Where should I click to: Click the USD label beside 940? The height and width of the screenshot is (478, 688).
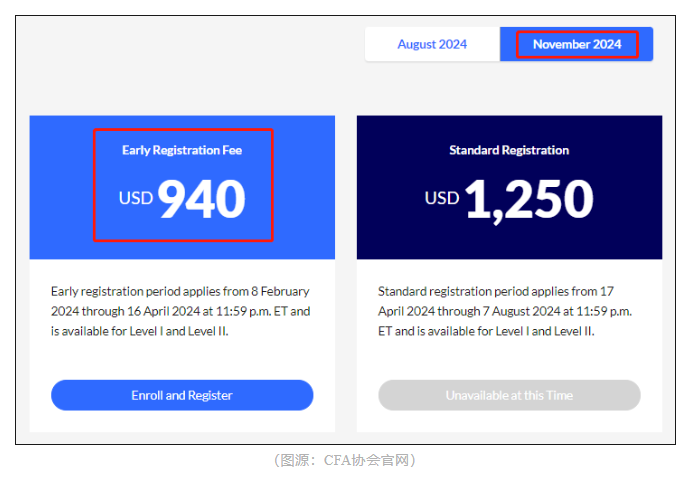(136, 198)
